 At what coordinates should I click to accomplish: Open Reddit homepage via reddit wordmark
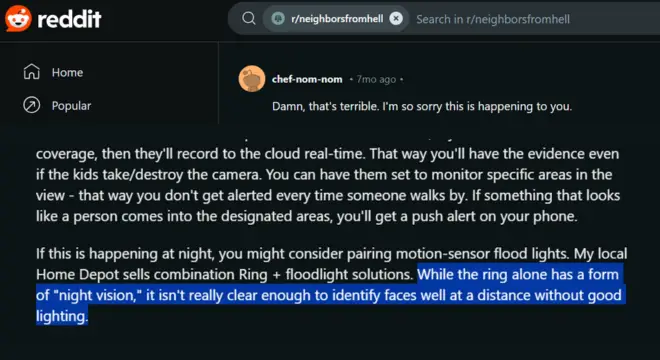pos(69,19)
